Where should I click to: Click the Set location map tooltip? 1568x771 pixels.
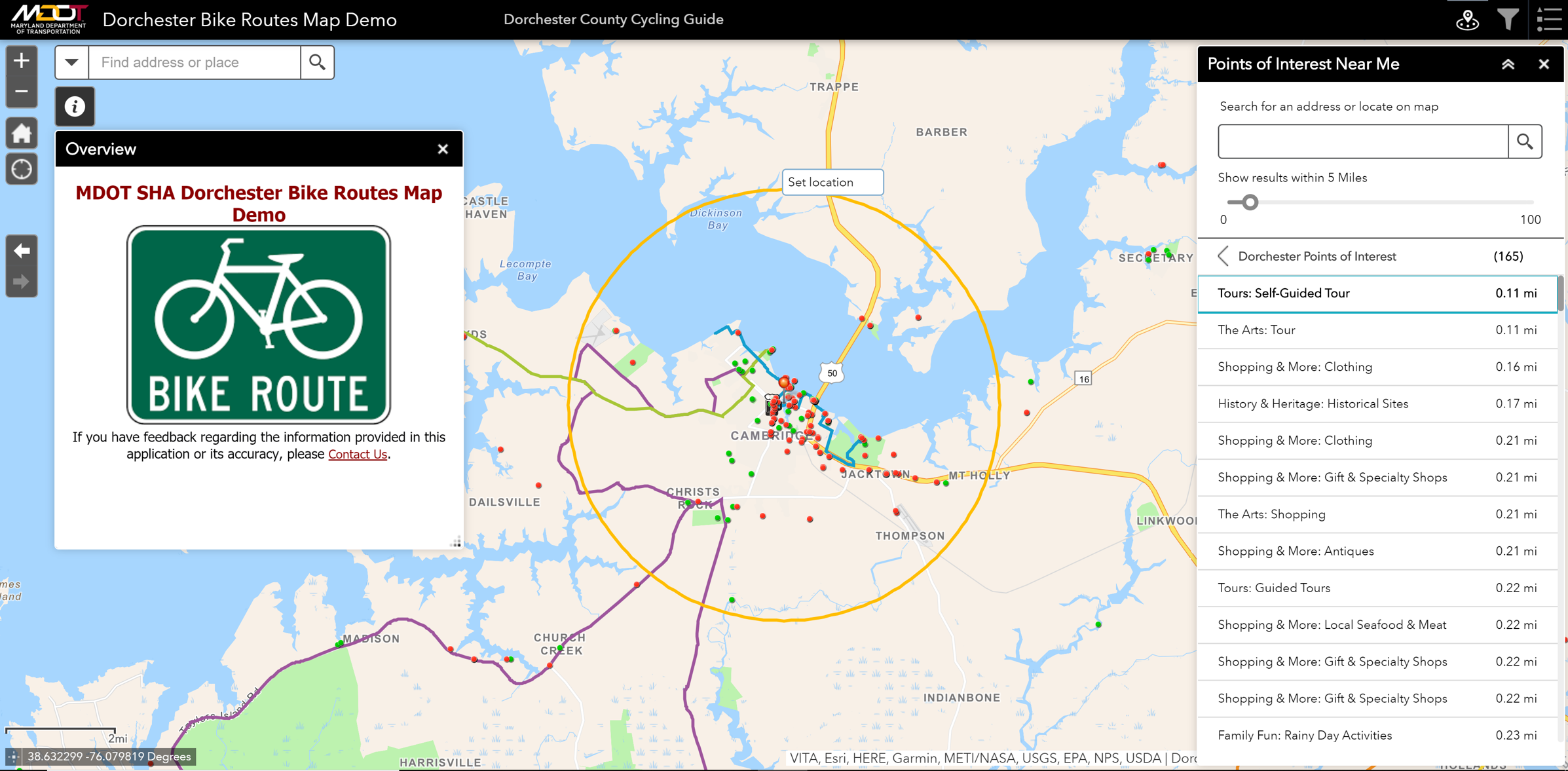[832, 182]
